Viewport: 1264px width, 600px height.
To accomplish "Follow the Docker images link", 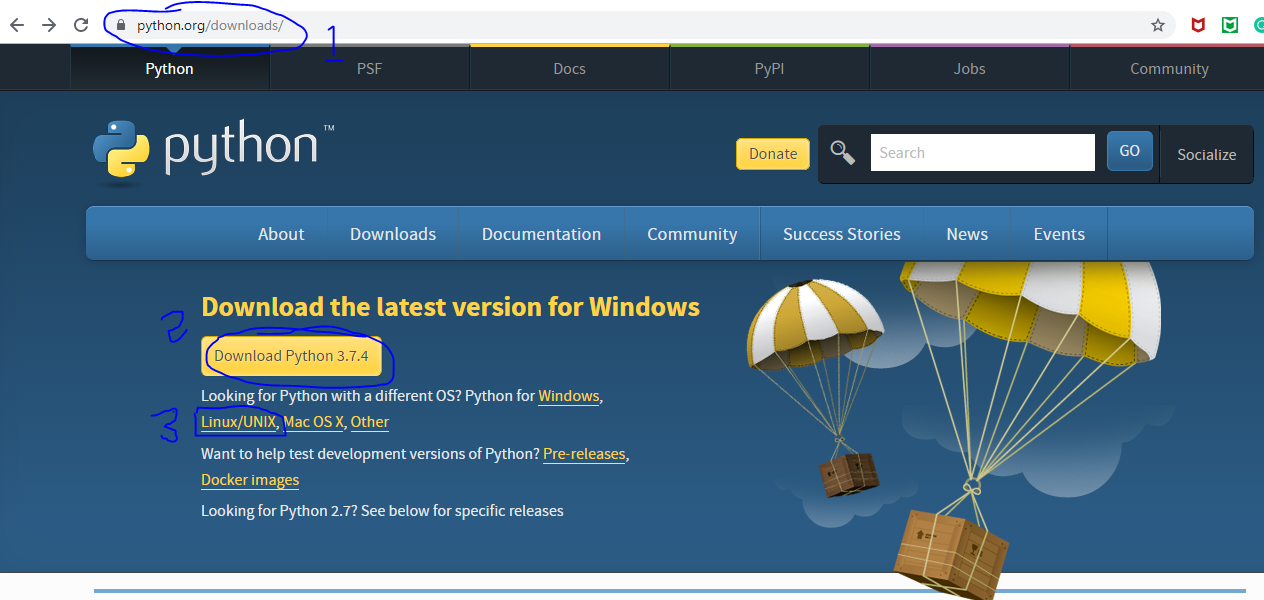I will point(250,480).
